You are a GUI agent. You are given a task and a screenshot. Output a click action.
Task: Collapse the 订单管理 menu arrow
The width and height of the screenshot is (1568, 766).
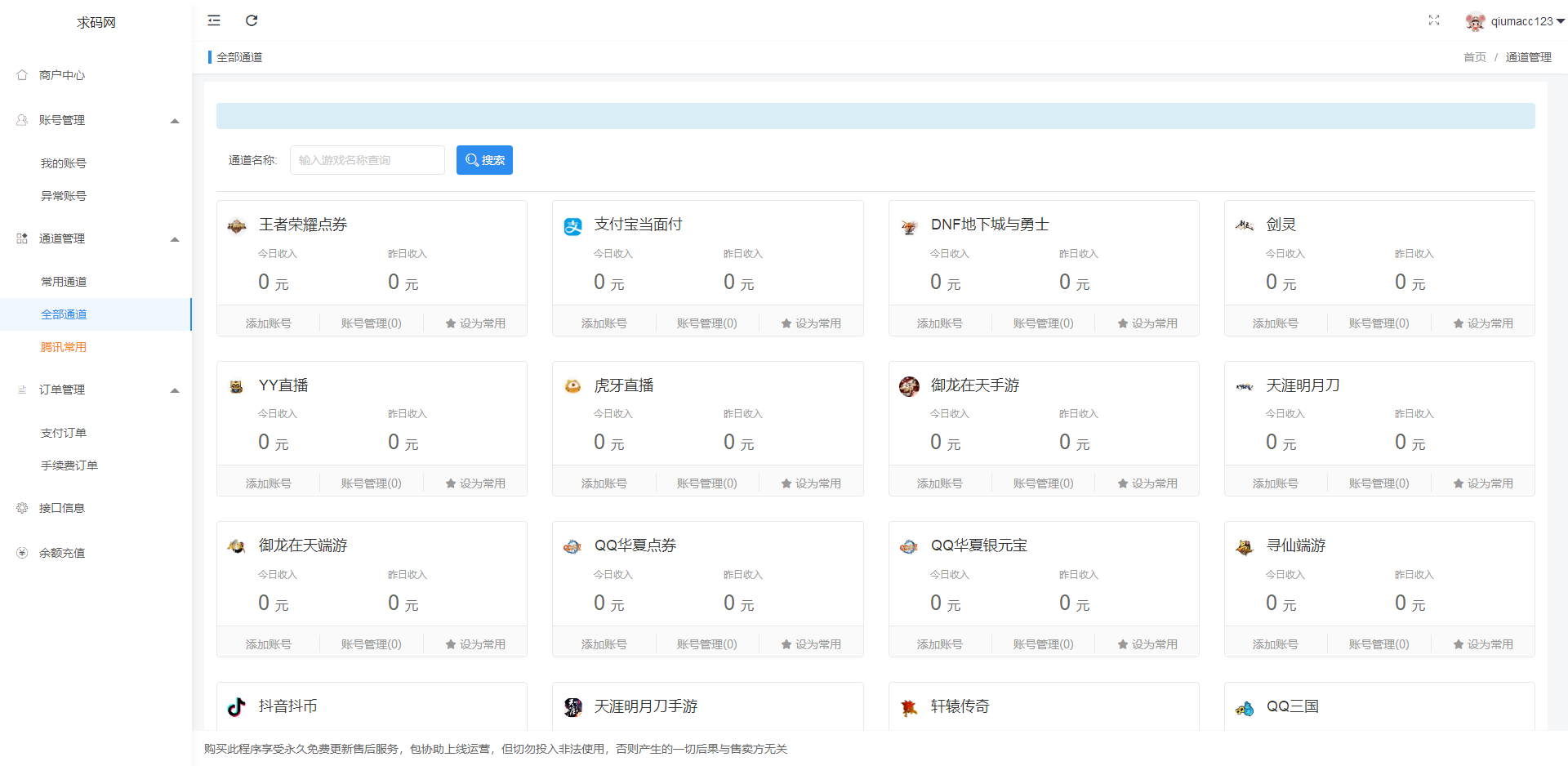click(x=175, y=390)
